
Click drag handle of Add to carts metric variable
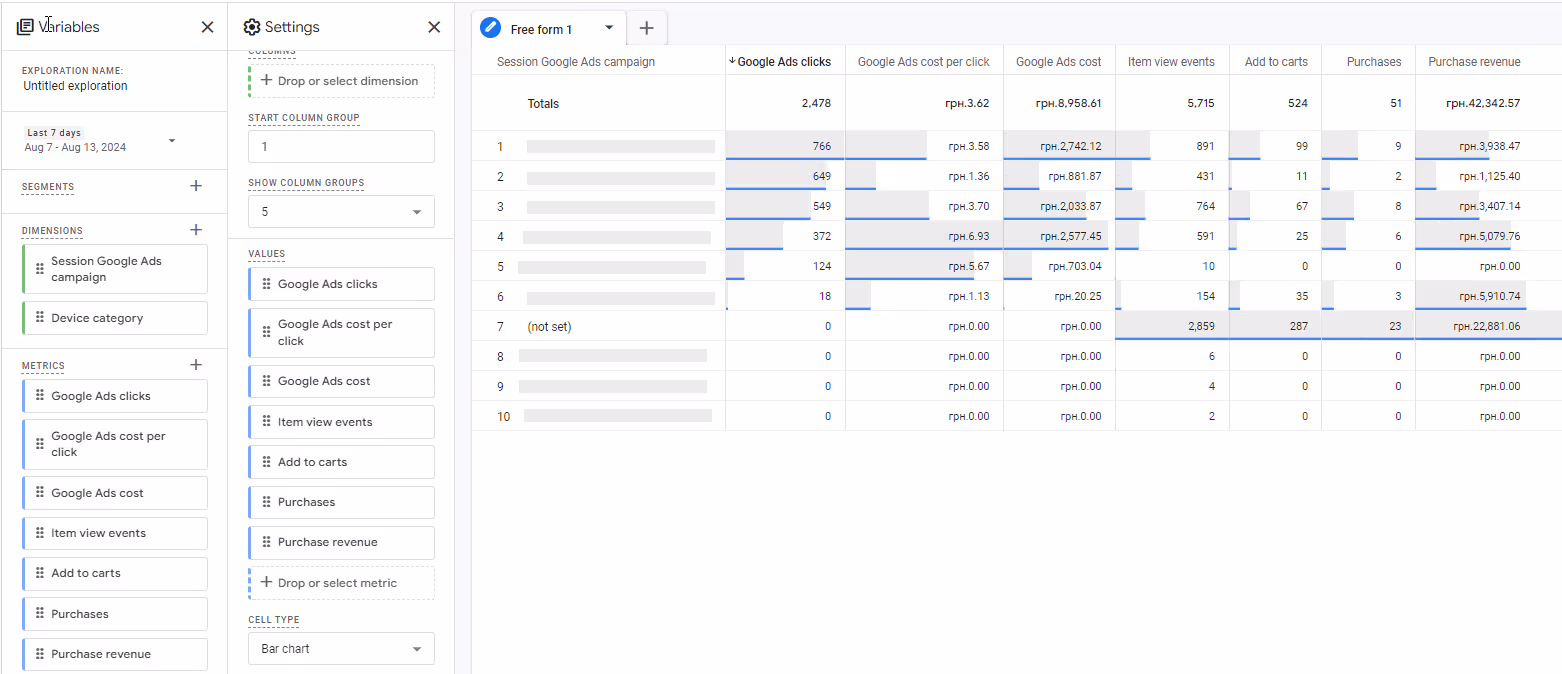point(40,573)
